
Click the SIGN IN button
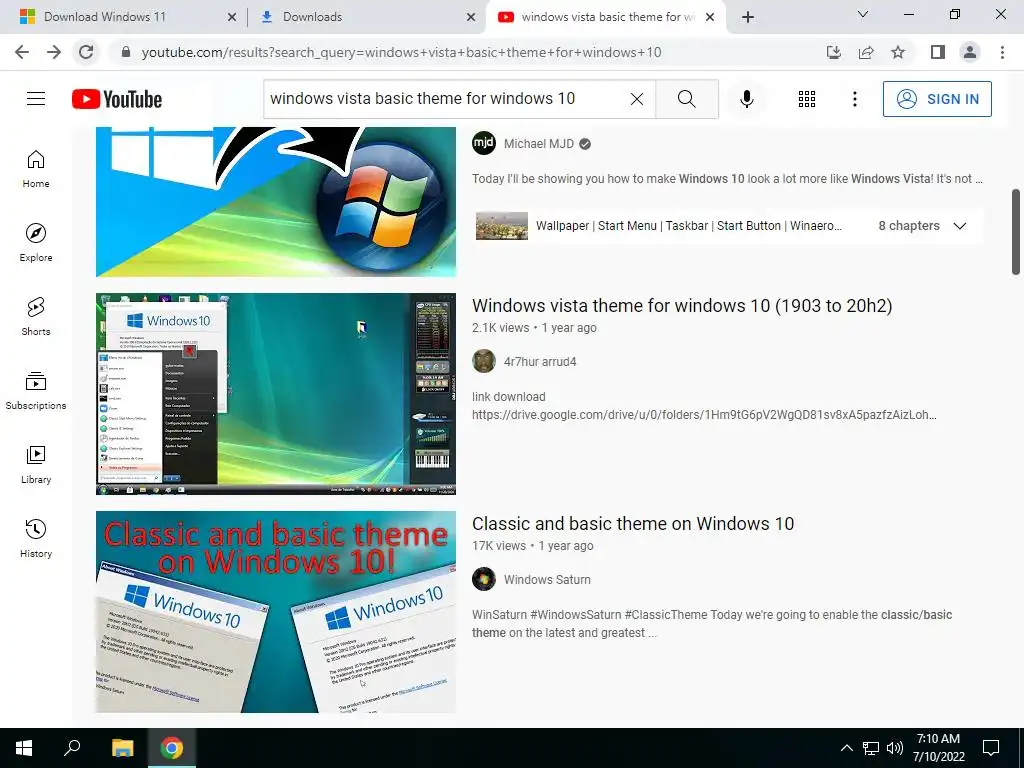click(x=937, y=99)
